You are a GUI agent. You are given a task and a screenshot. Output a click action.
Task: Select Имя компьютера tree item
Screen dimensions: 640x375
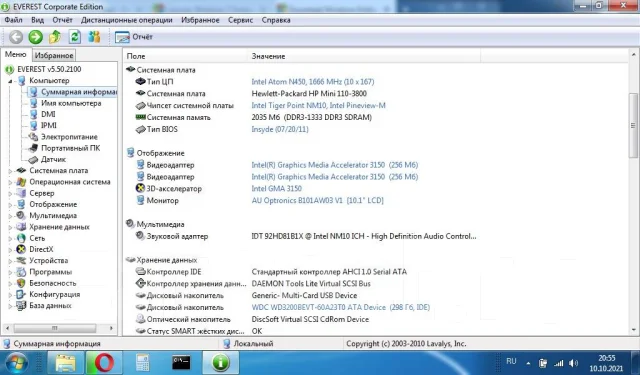(71, 103)
